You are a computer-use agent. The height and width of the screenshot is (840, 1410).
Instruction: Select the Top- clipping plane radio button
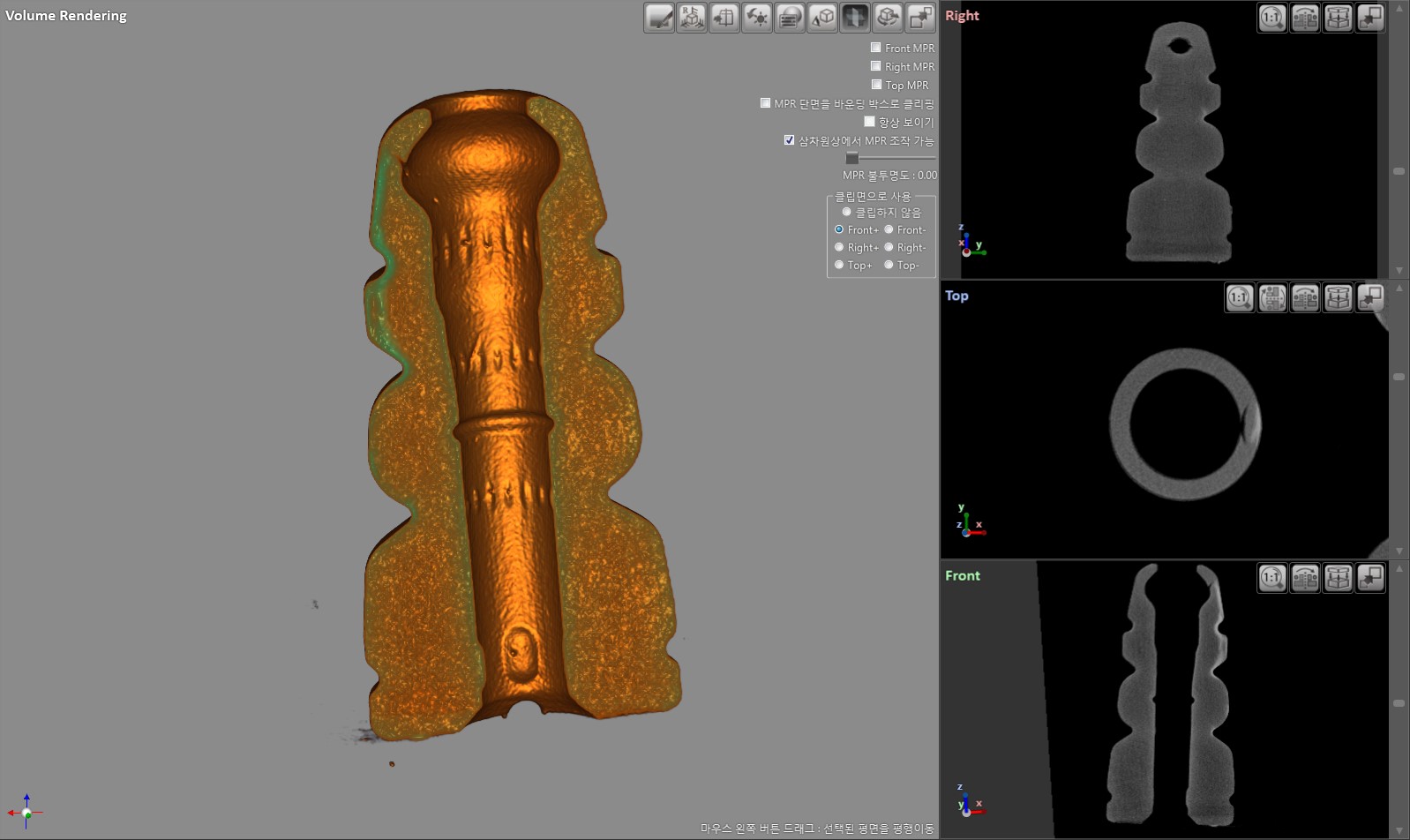tap(889, 266)
